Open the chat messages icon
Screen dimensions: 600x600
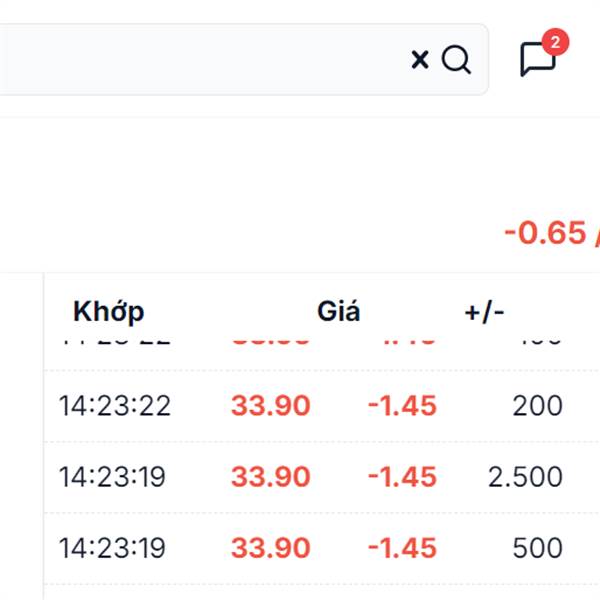point(538,59)
